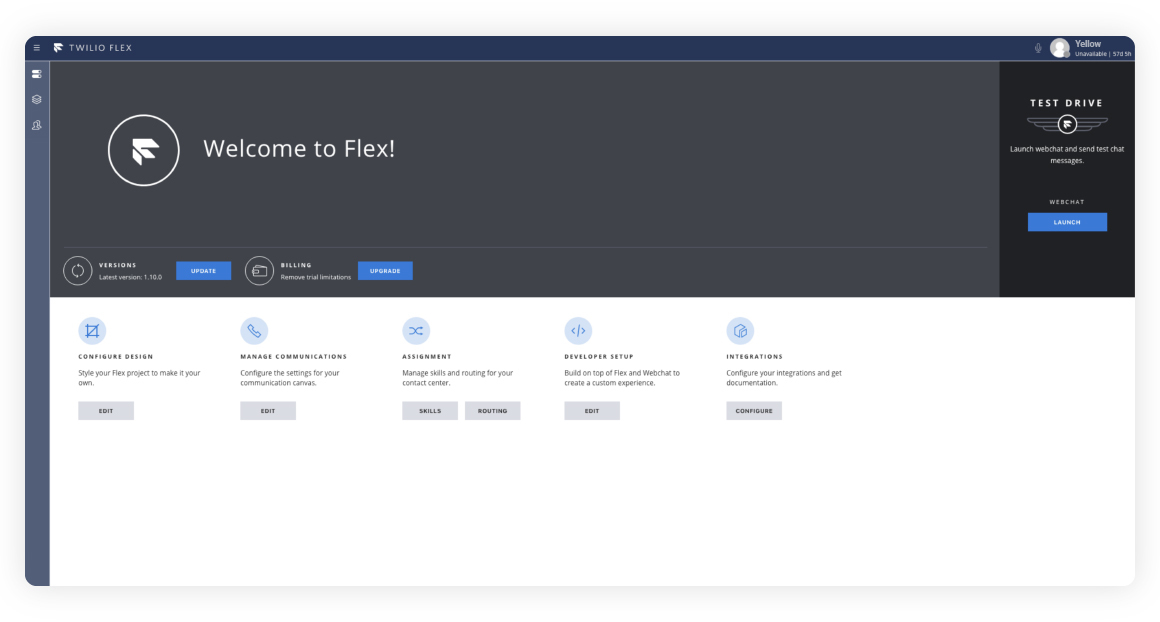Screen dimensions: 1160x622
Task: Click the 'Manage skills and routing' description
Action: click(x=457, y=378)
